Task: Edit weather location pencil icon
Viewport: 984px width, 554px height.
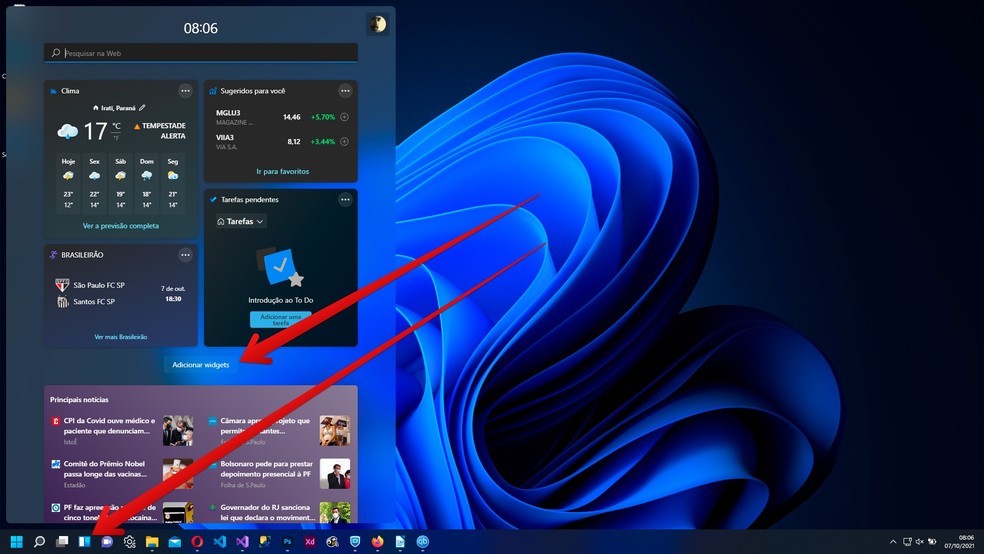Action: coord(142,108)
